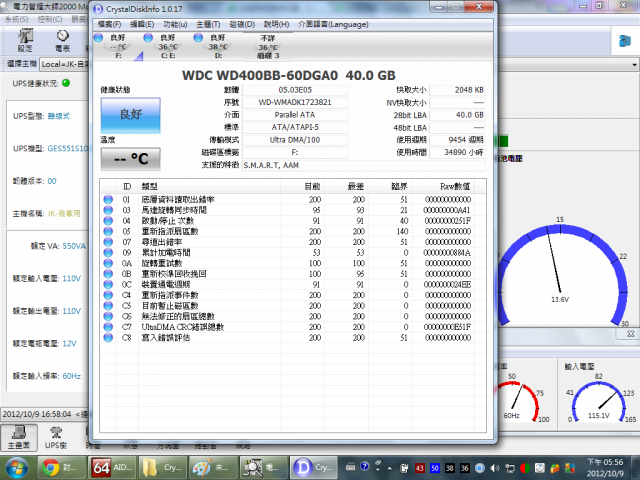Image resolution: width=640 pixels, height=480 pixels.
Task: Click the 良好 health status button
Action: pyautogui.click(x=131, y=115)
